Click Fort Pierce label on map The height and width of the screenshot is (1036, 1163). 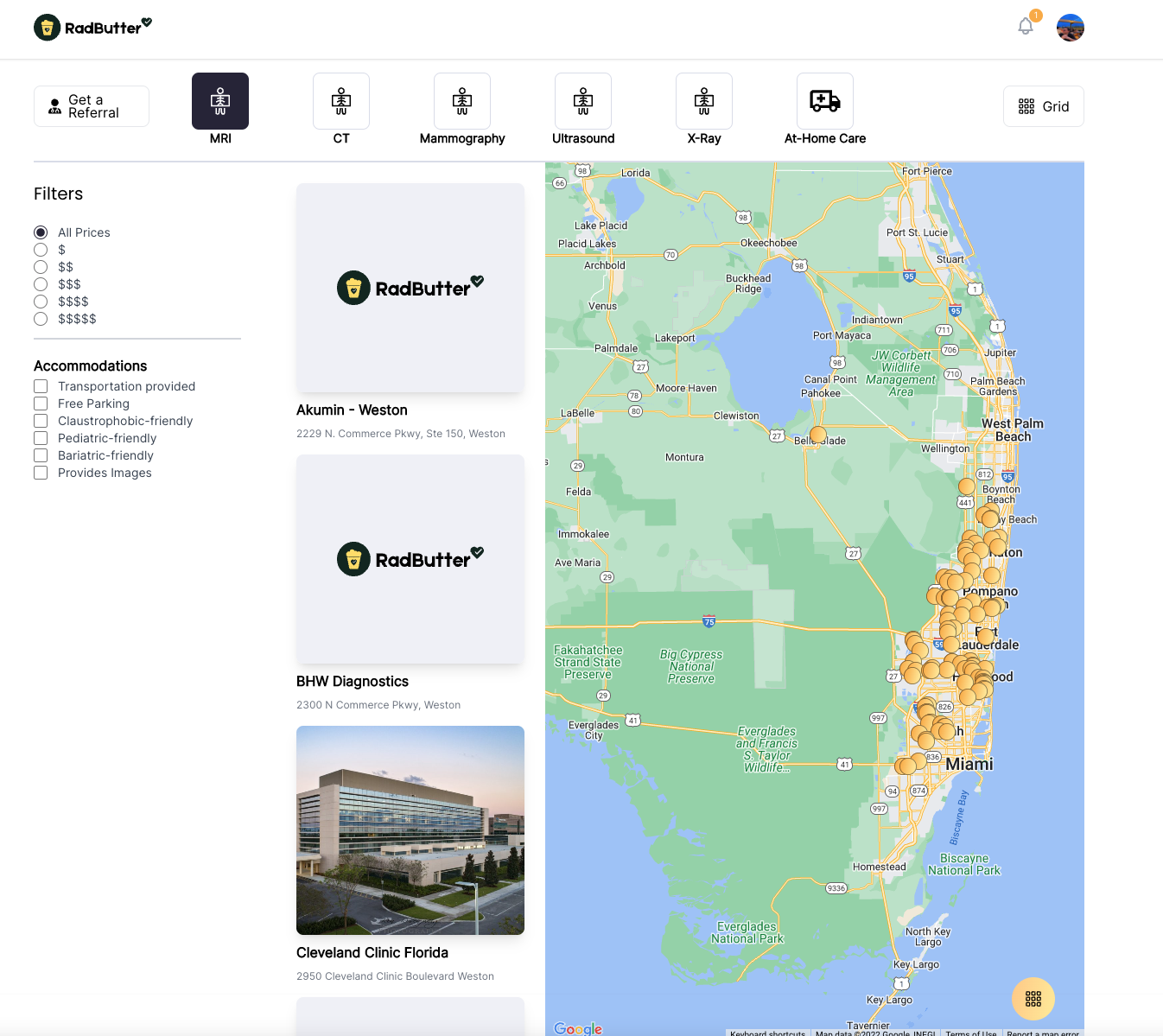[927, 171]
